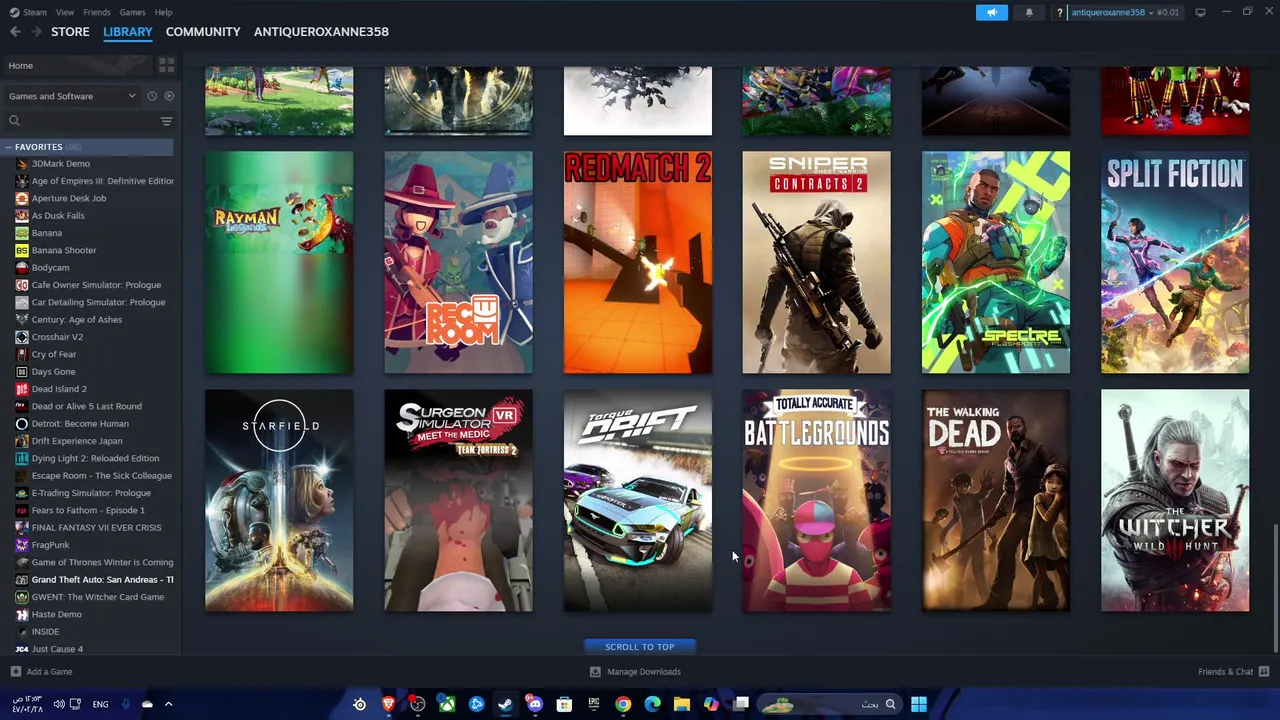Open Xbox app from taskbar
1280x720 pixels.
[447, 704]
